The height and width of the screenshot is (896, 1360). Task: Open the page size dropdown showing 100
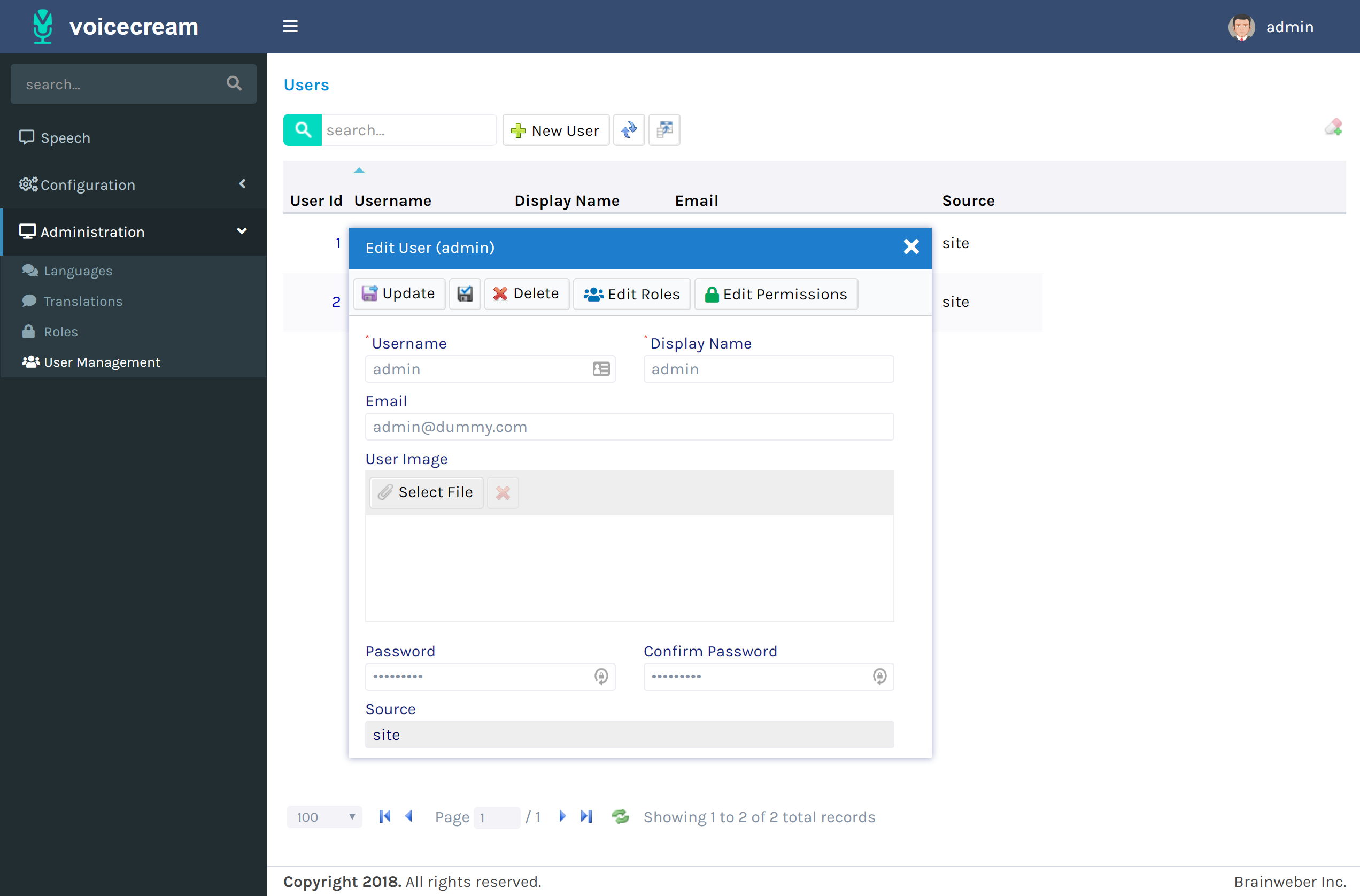click(x=324, y=817)
